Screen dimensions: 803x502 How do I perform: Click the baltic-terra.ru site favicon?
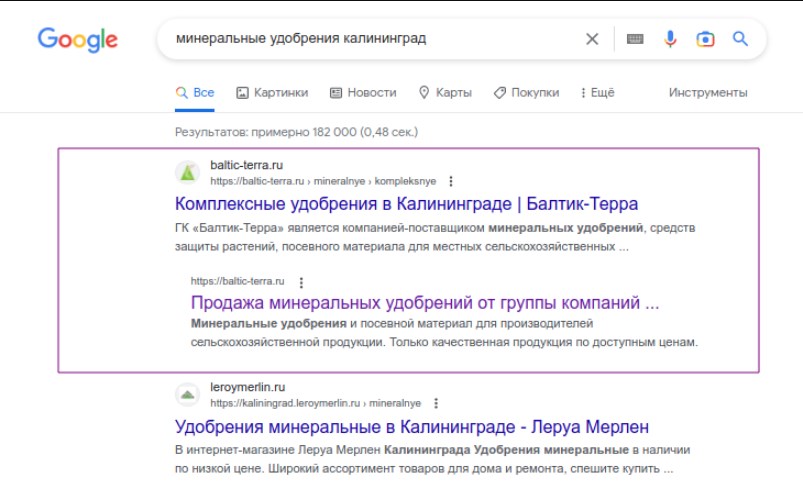187,173
